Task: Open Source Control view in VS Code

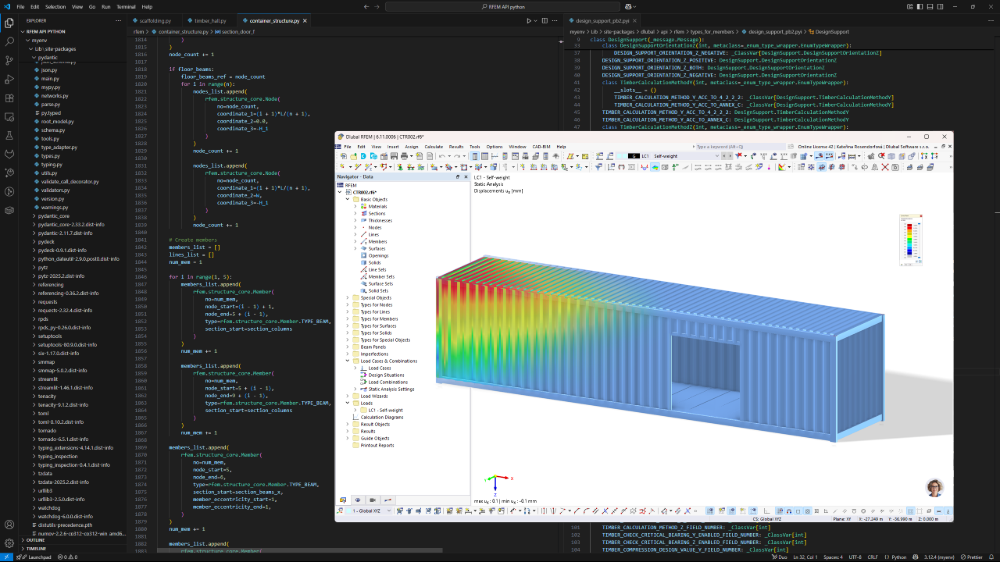Action: 9,61
